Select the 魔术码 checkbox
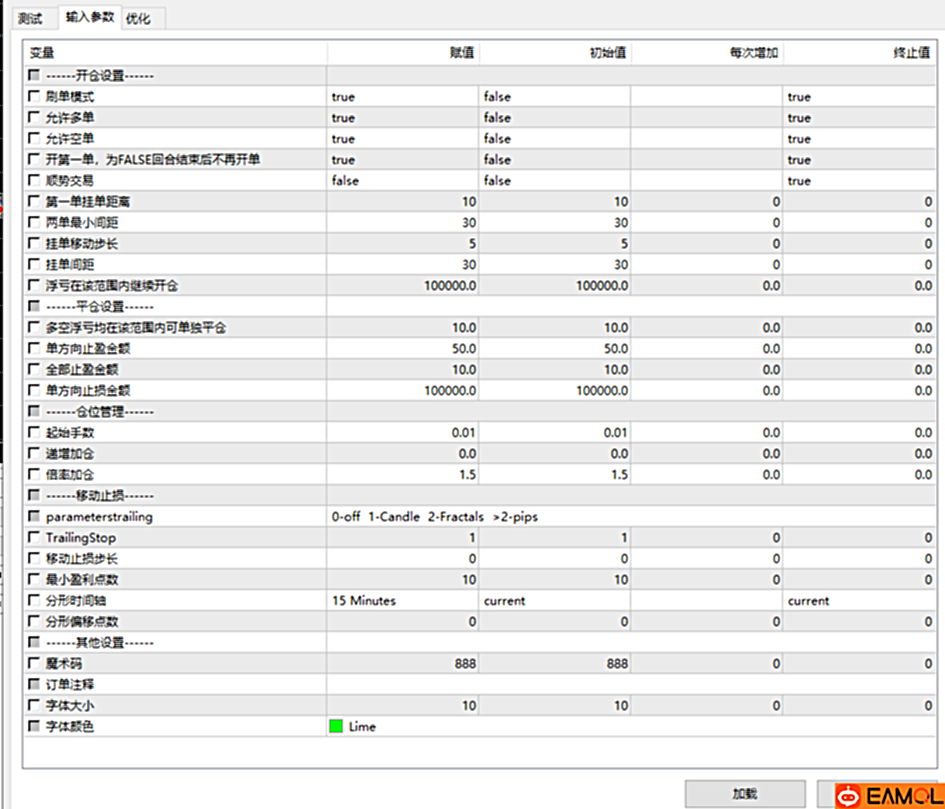This screenshot has height=809, width=945. (x=35, y=664)
